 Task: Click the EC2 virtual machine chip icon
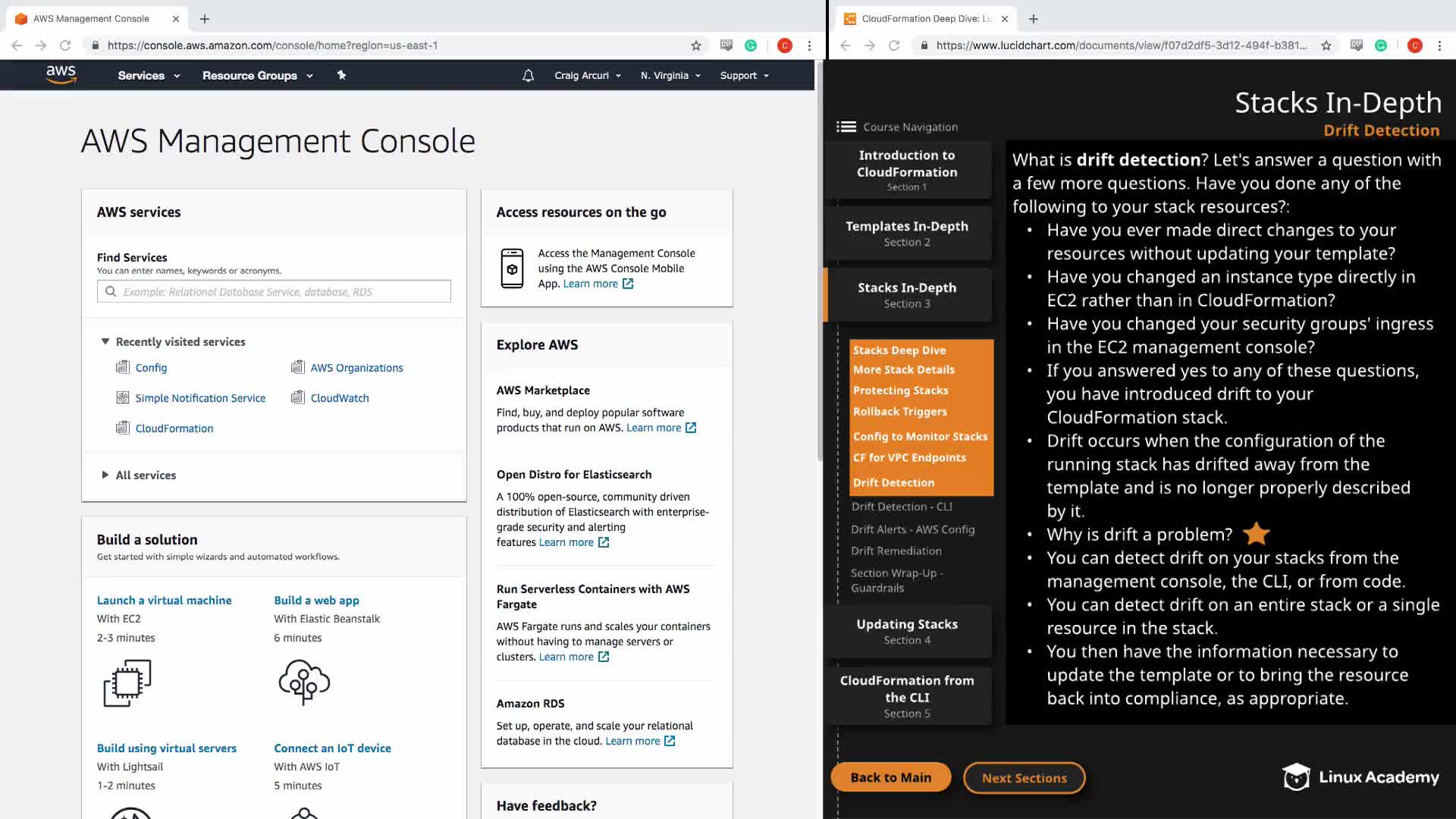point(127,682)
